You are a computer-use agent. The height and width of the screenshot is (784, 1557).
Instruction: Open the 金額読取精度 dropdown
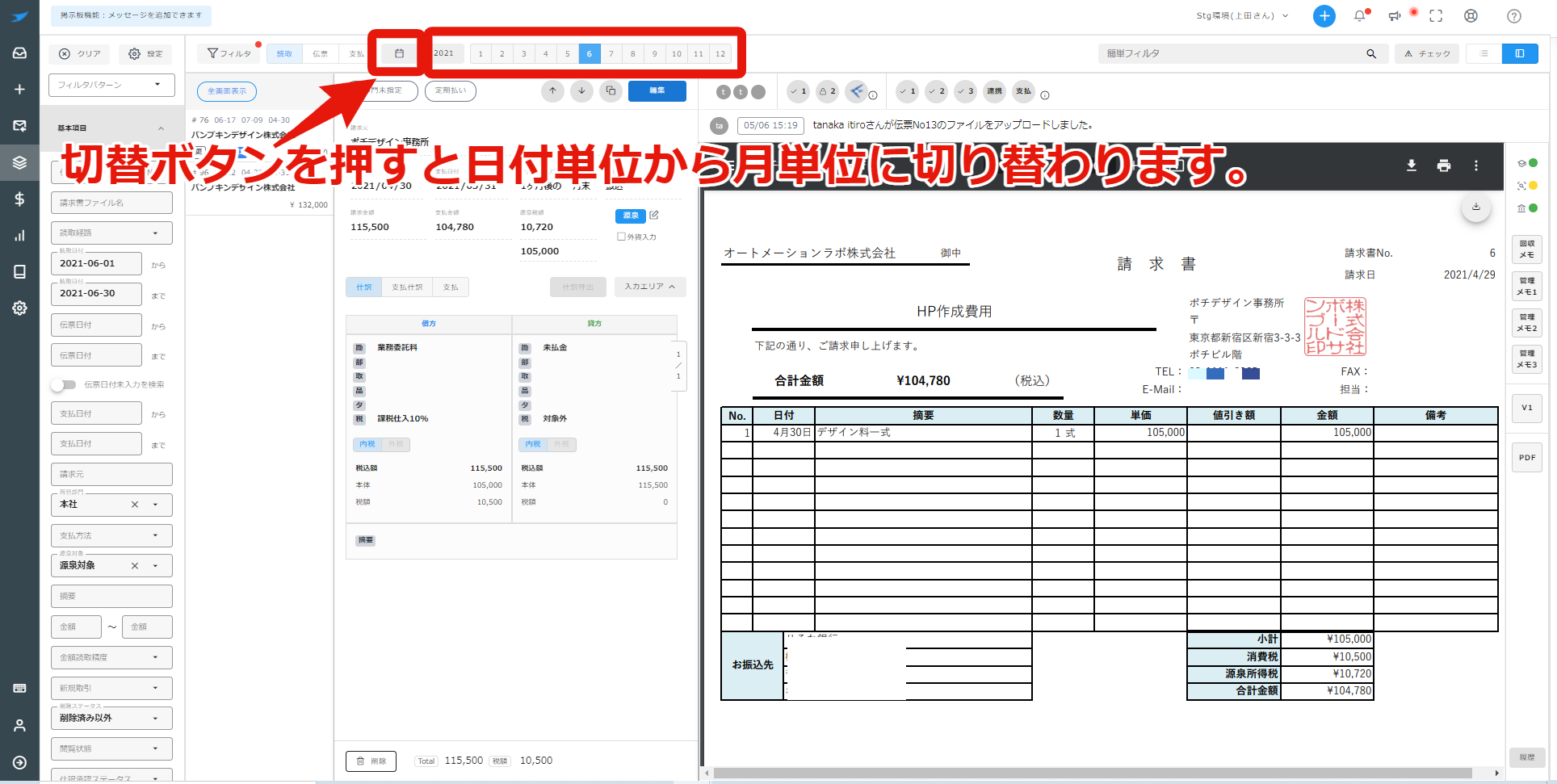pos(111,657)
